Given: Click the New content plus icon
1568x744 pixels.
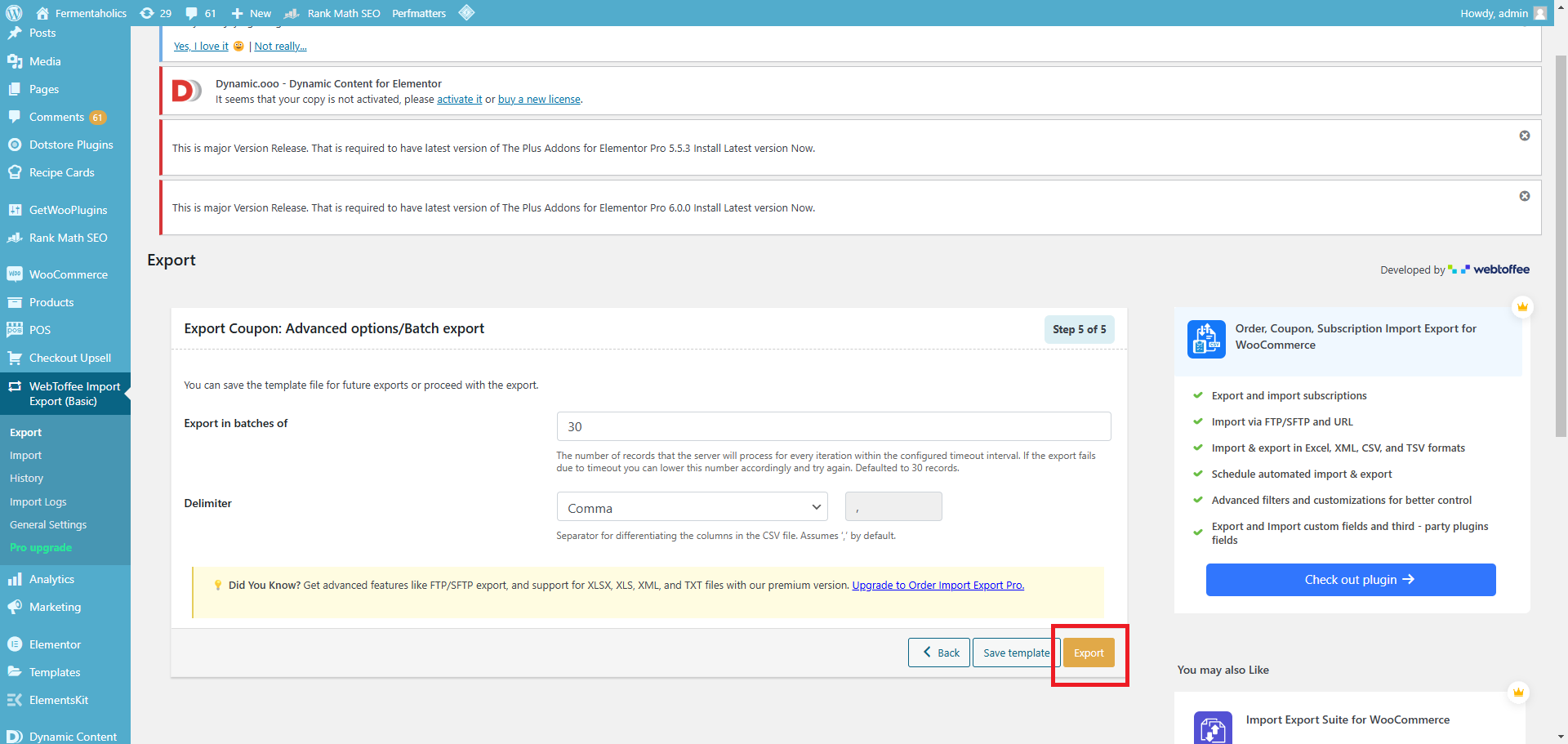Looking at the screenshot, I should pyautogui.click(x=251, y=13).
